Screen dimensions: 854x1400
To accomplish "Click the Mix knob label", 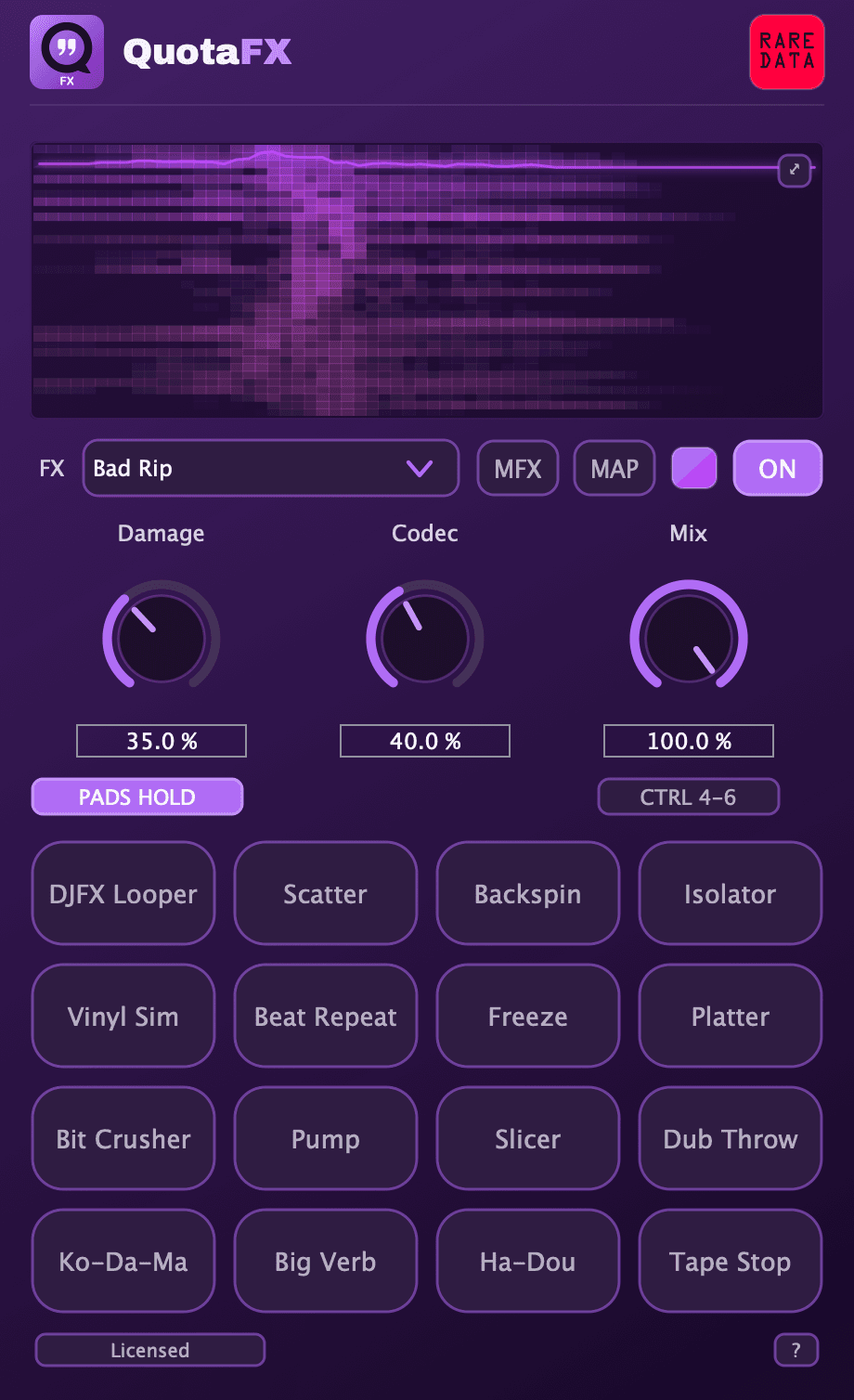I will tap(689, 533).
